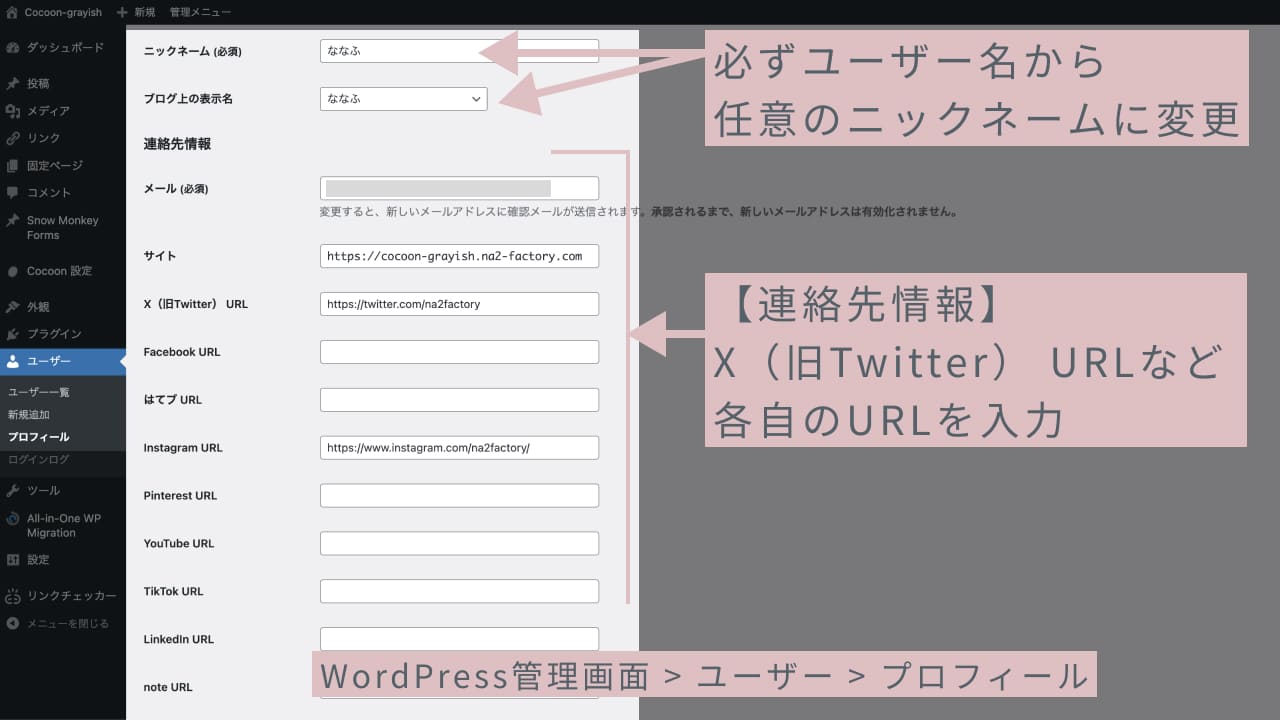Click the Dashboard gauge icon in sidebar

pyautogui.click(x=13, y=47)
